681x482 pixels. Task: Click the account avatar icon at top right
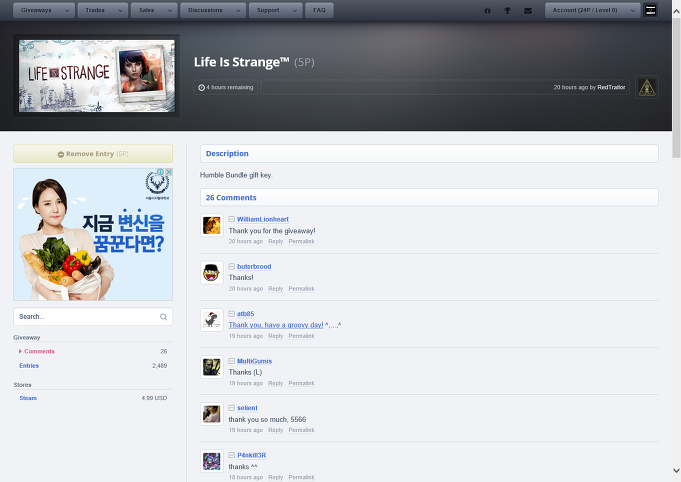[650, 10]
